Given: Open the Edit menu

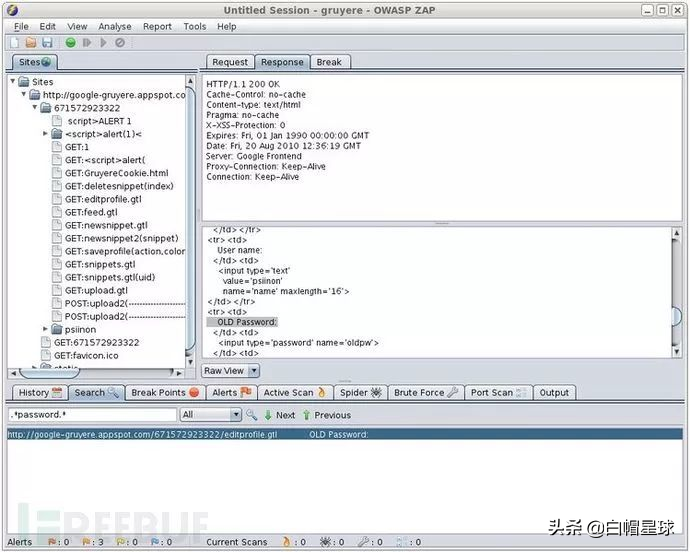Looking at the screenshot, I should (x=48, y=26).
